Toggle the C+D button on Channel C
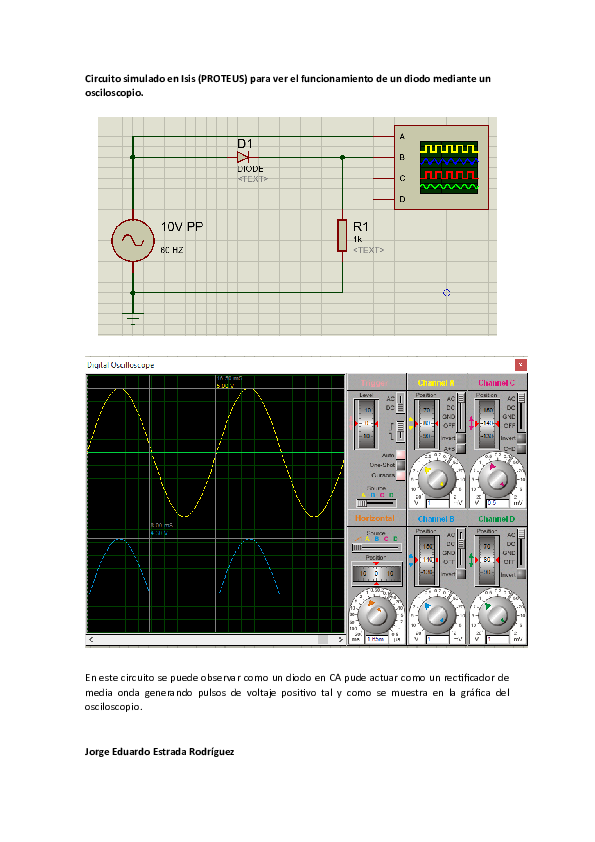Image resolution: width=595 pixels, height=842 pixels. coord(521,449)
